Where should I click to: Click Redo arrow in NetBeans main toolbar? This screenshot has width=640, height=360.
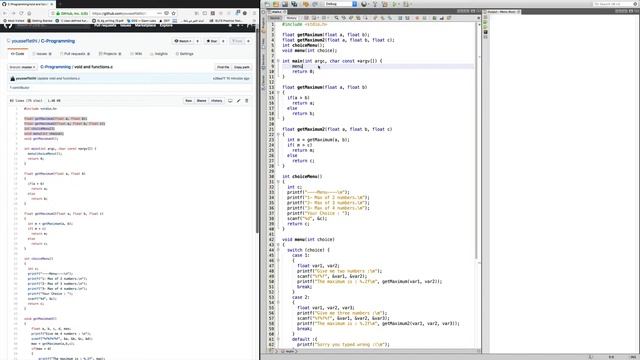[x=315, y=4]
